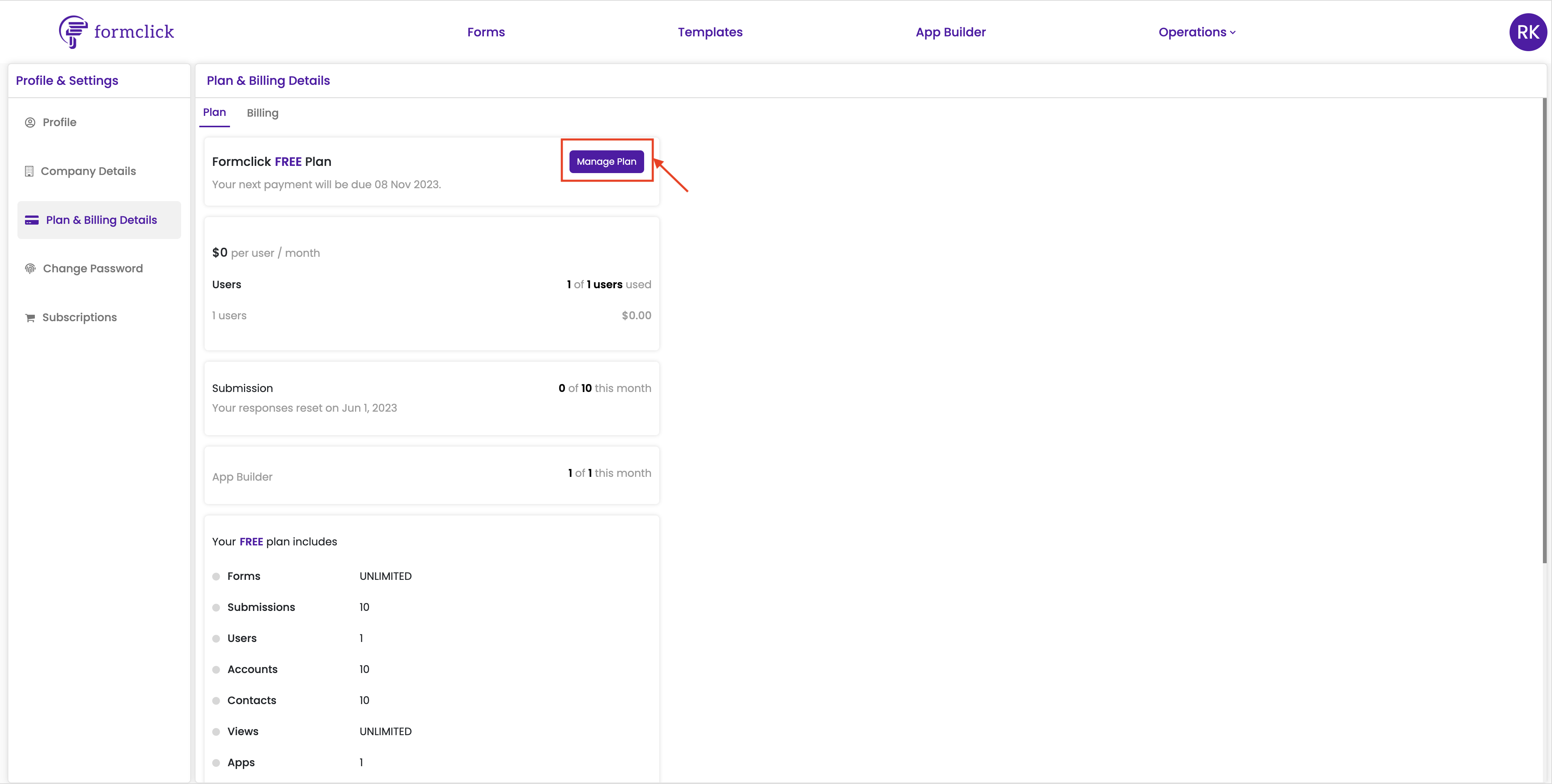Click the Forms feature row label
This screenshot has height=784, width=1552.
244,576
